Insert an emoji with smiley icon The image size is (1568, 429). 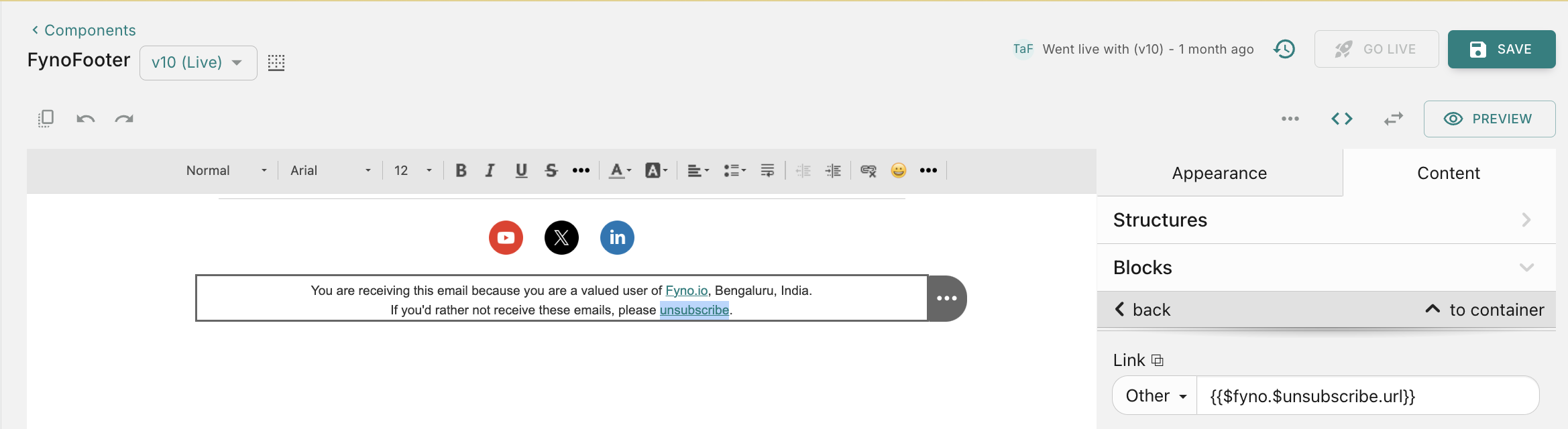(898, 170)
